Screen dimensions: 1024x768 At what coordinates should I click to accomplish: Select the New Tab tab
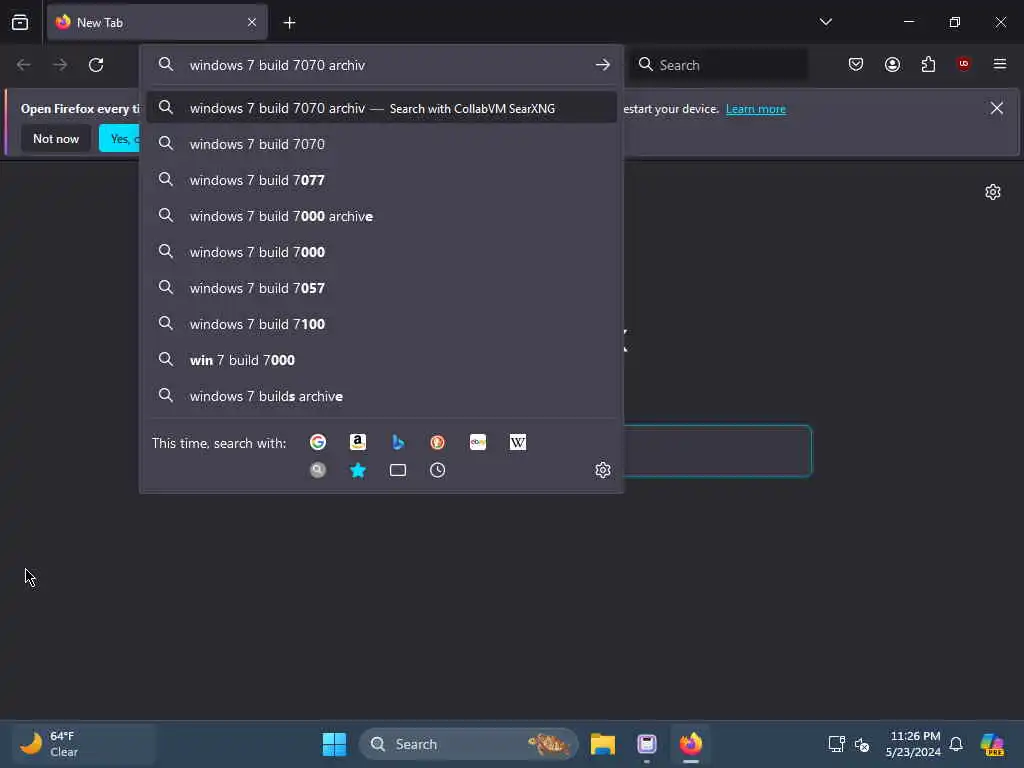point(157,22)
